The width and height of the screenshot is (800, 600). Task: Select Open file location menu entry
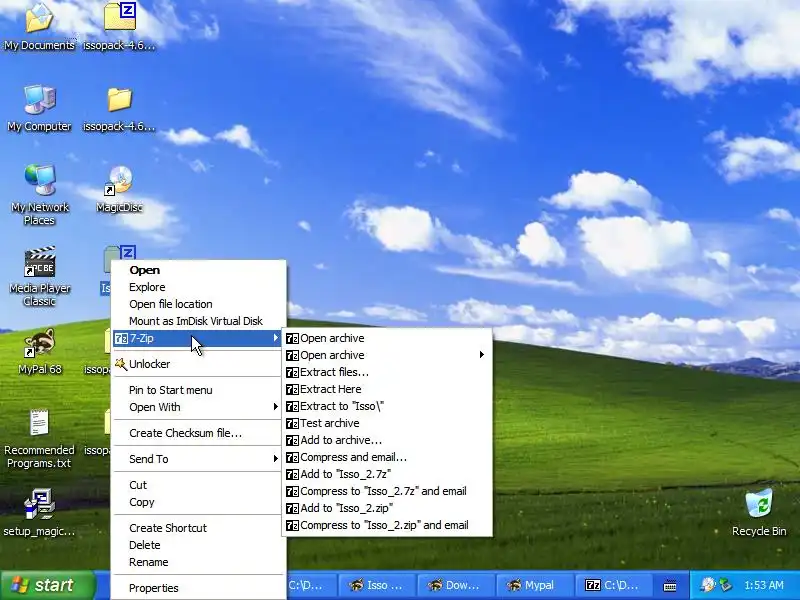coord(198,304)
